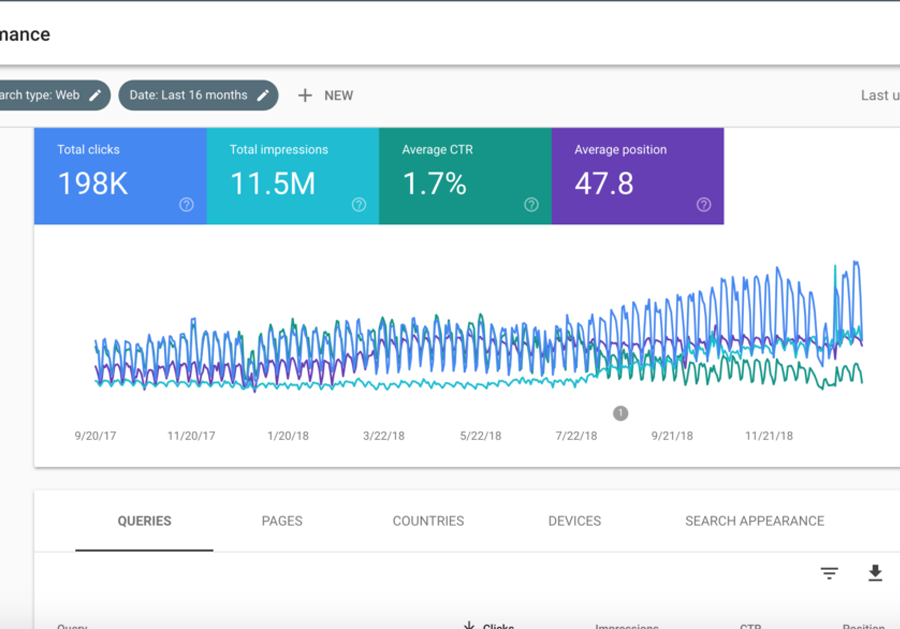The width and height of the screenshot is (900, 629).
Task: Edit the Date: Last 16 months filter
Action: pos(263,95)
